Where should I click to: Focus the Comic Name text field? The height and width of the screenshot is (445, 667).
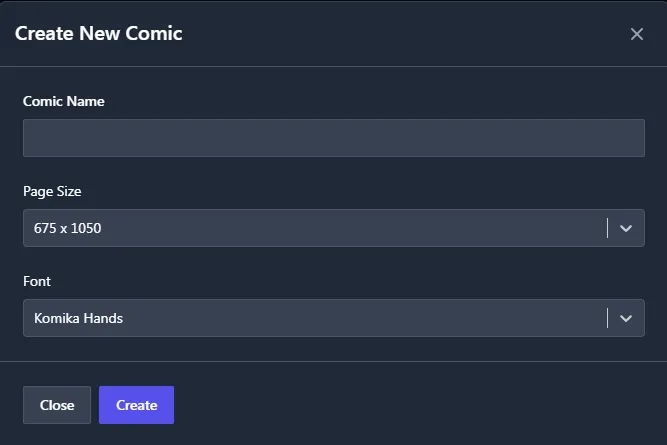point(333,138)
